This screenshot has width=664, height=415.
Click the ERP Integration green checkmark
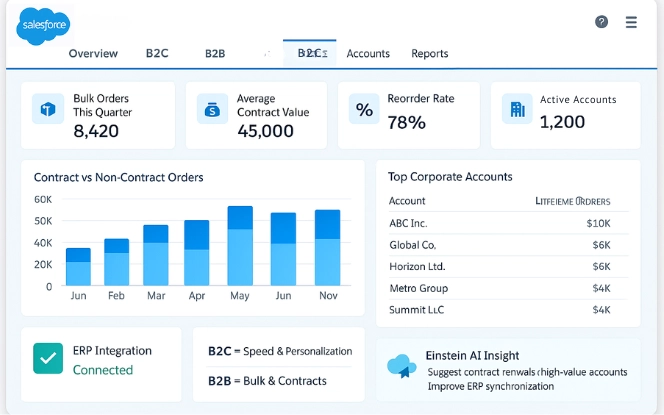(x=48, y=358)
